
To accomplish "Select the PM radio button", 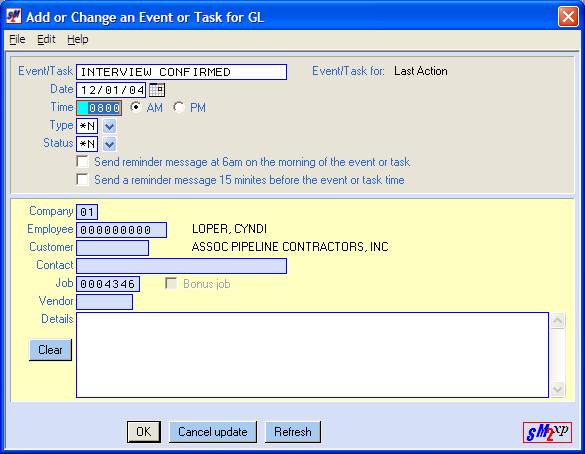I will click(179, 107).
